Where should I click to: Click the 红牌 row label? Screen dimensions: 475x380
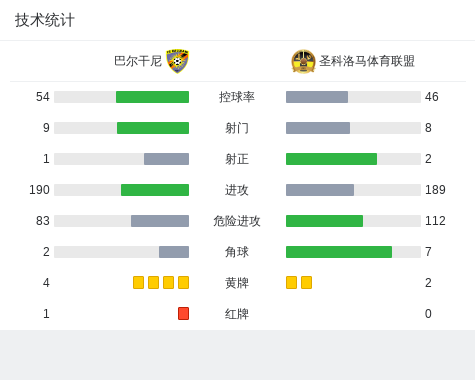[x=237, y=314]
